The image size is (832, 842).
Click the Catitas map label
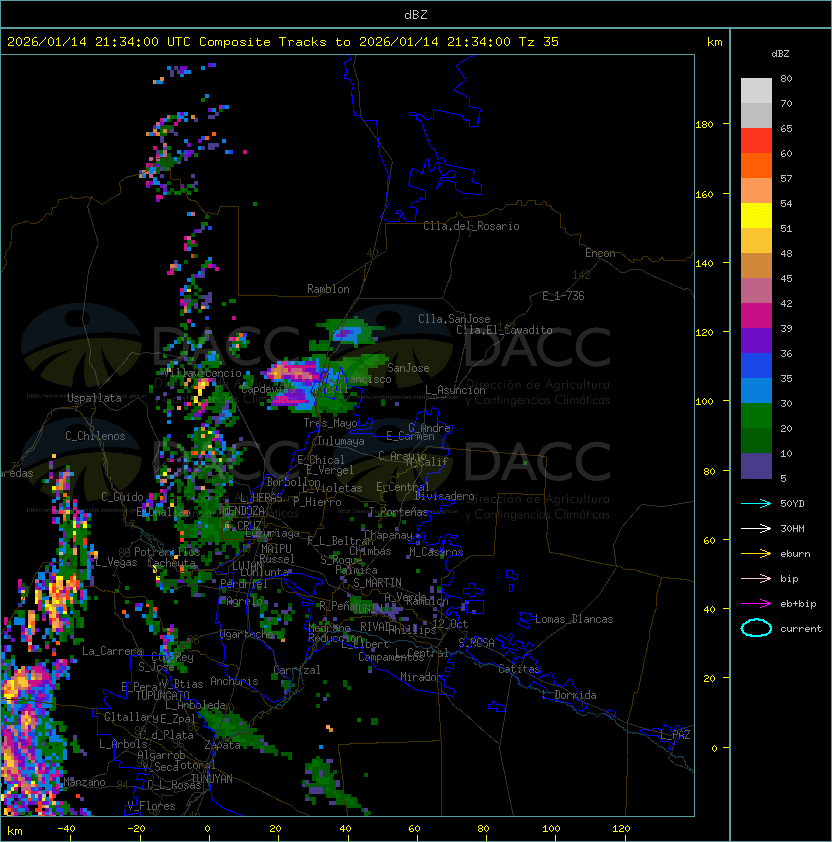[x=519, y=669]
